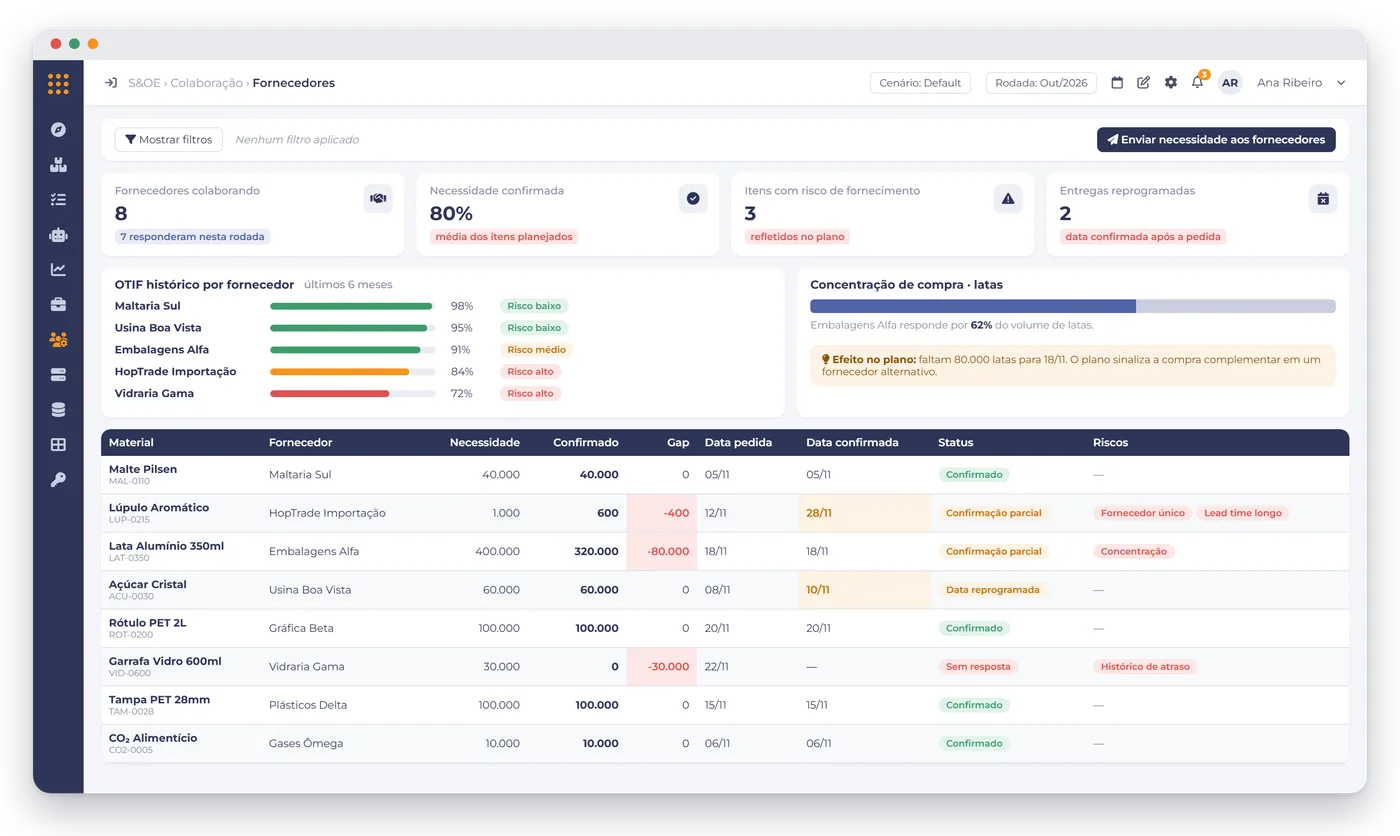The width and height of the screenshot is (1400, 836).
Task: Open the line chart icon in sidebar
Action: [x=58, y=269]
